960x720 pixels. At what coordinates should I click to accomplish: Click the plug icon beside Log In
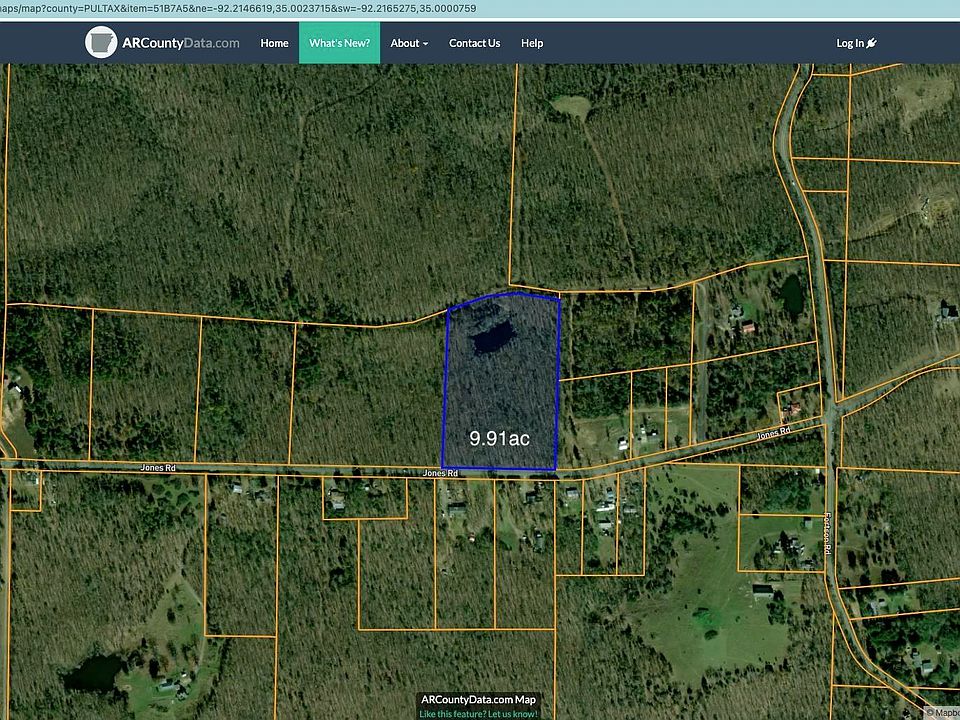(870, 43)
